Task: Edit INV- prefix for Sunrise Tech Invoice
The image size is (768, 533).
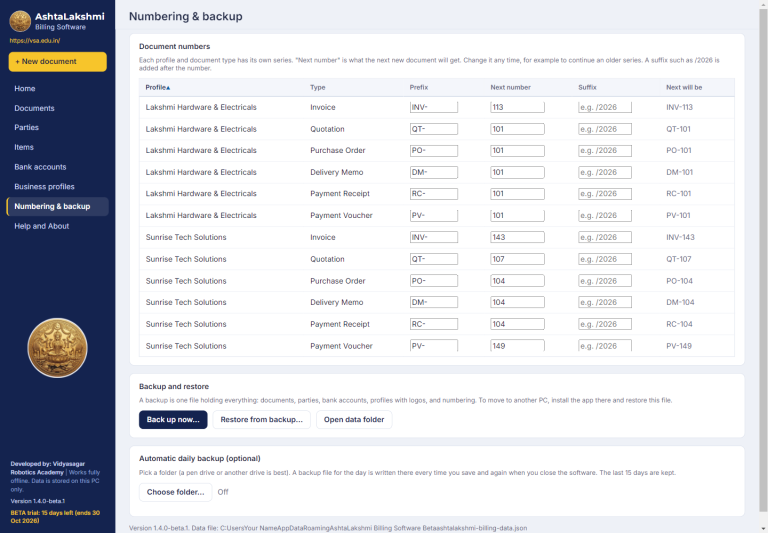Action: coord(433,237)
